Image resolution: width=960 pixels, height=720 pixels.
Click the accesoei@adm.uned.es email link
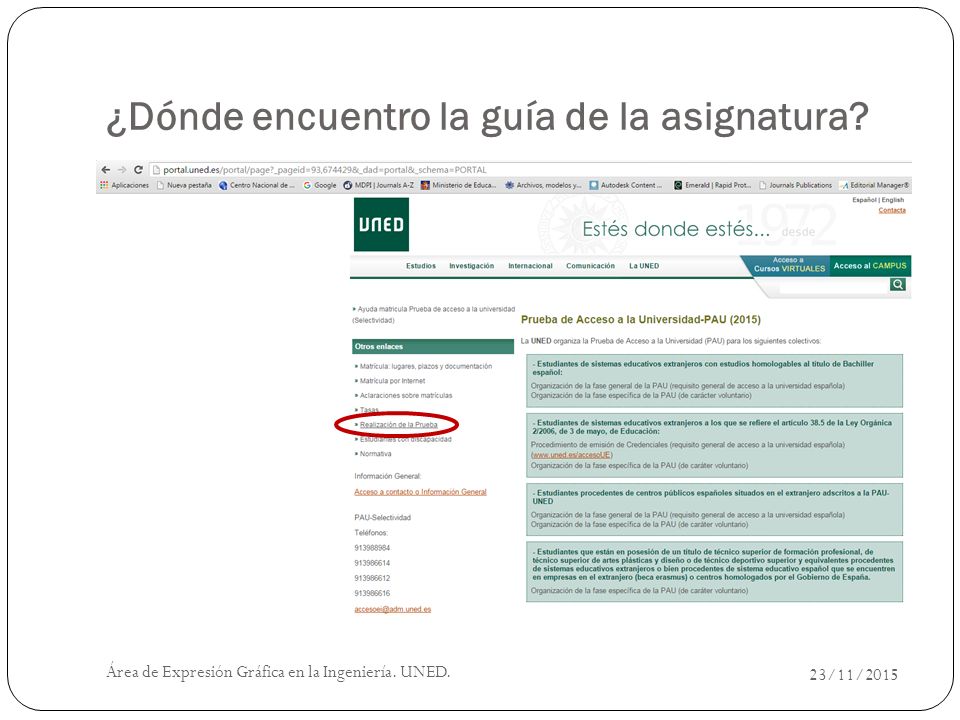tap(392, 609)
